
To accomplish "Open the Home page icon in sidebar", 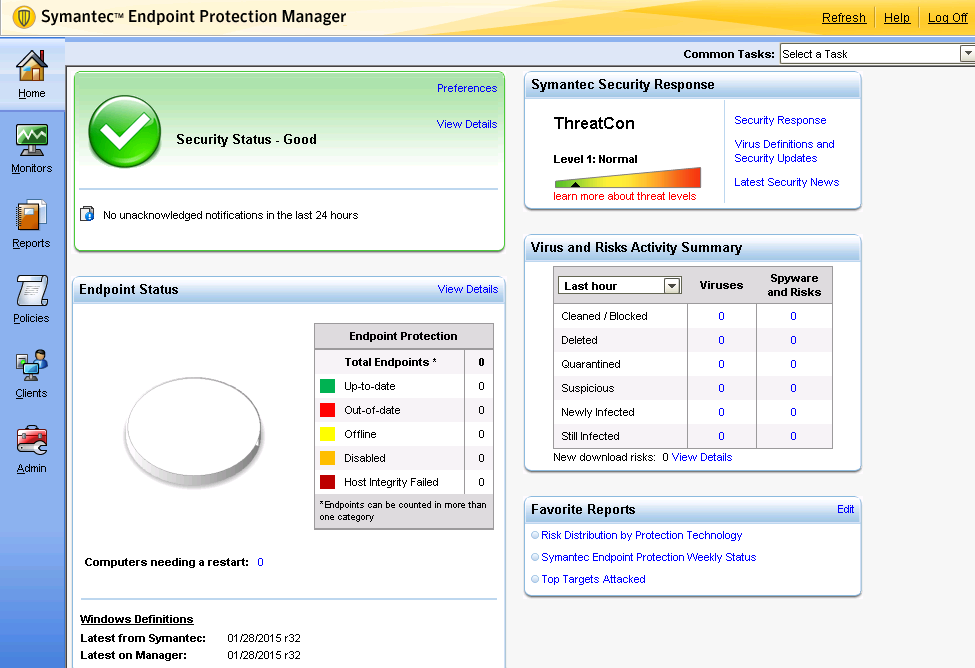I will pos(32,66).
